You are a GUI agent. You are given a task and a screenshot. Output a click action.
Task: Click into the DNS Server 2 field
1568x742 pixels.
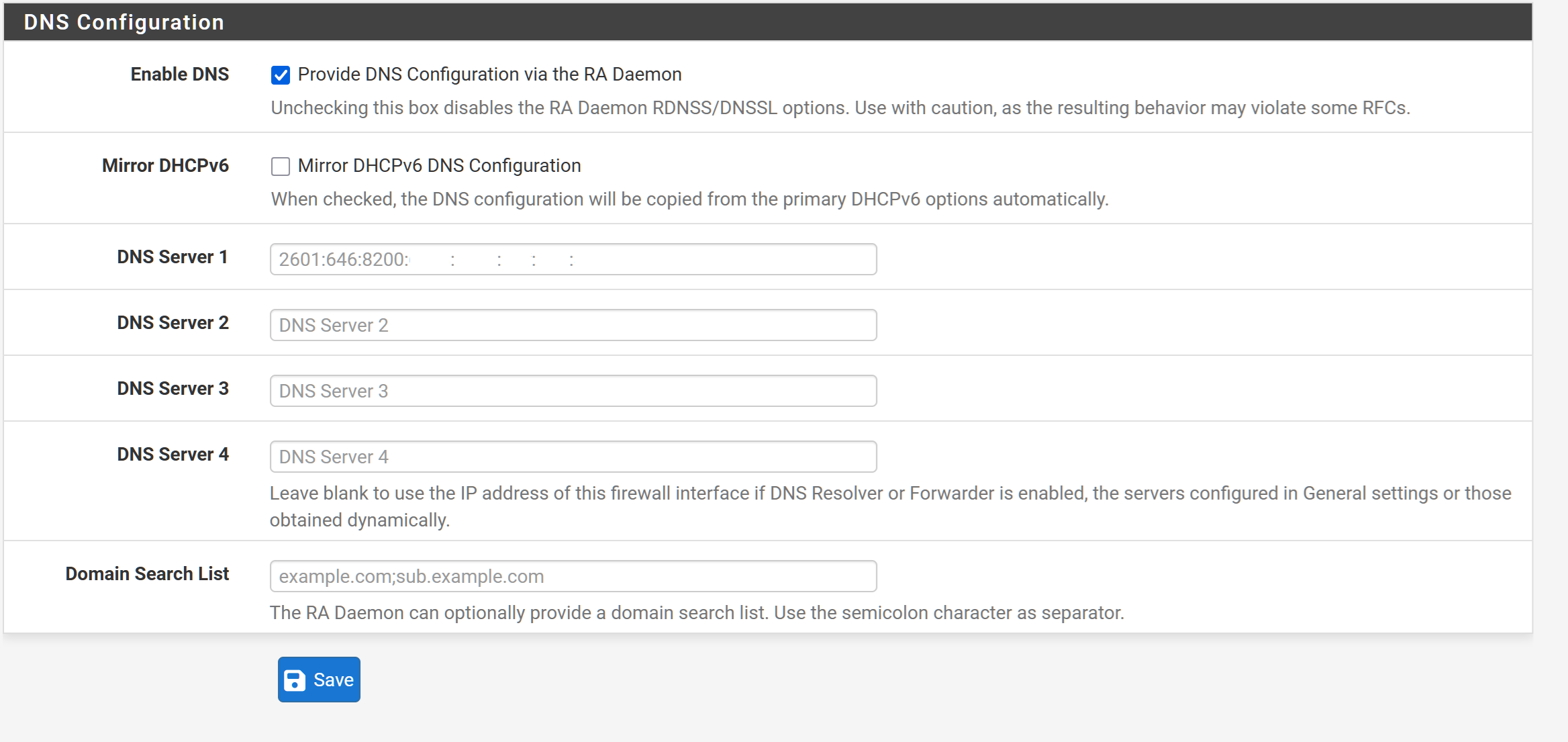(573, 325)
